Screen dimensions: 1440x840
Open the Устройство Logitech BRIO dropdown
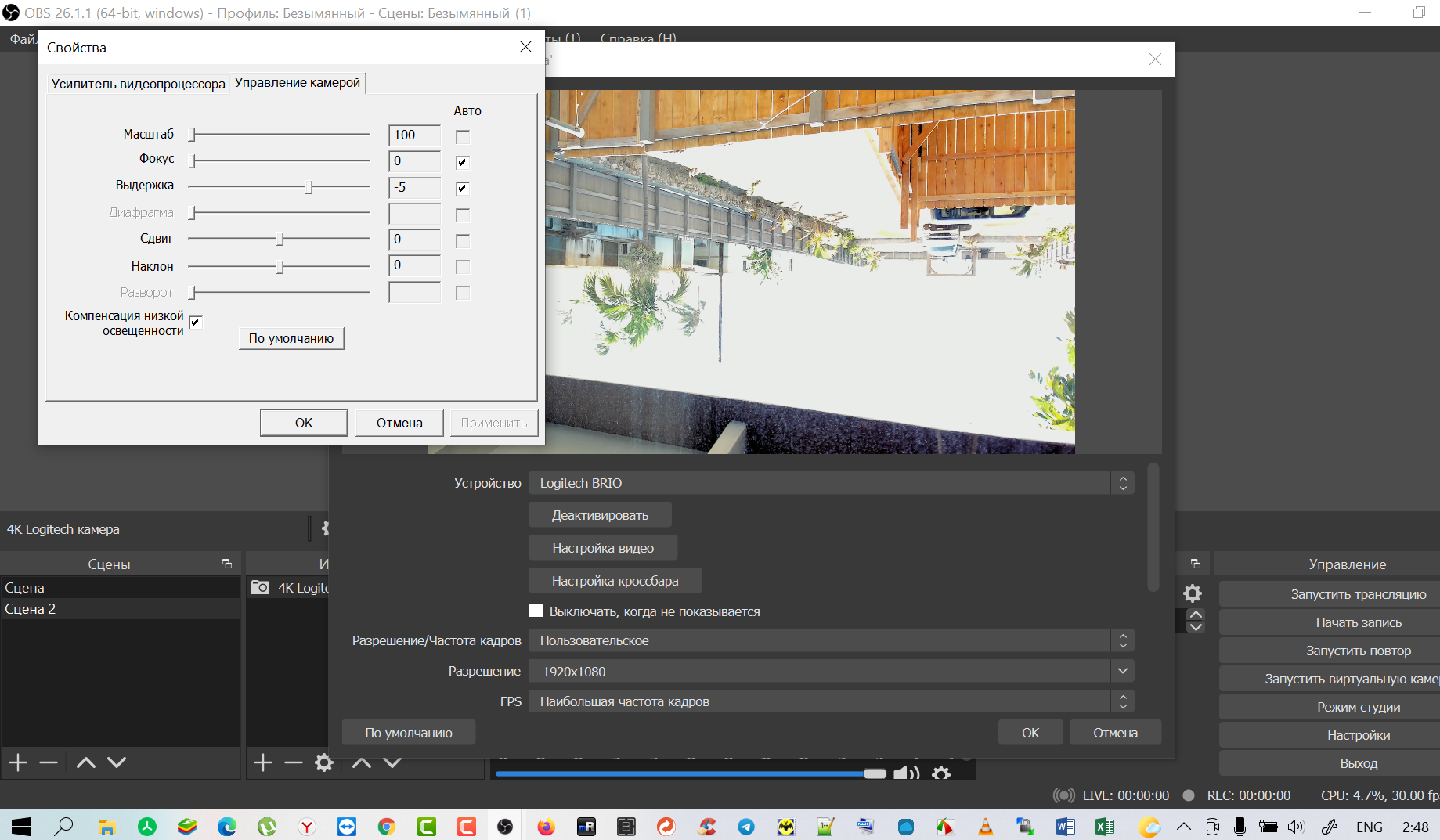tap(832, 483)
